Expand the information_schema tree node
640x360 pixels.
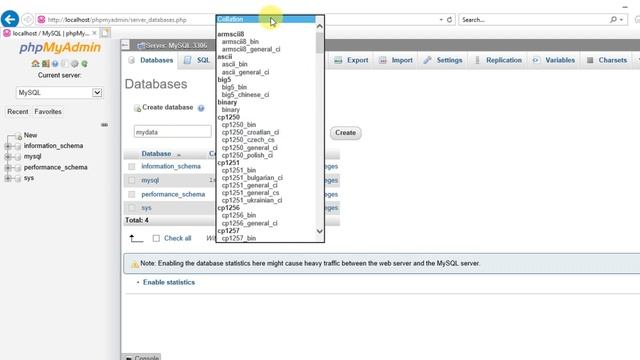[7, 146]
